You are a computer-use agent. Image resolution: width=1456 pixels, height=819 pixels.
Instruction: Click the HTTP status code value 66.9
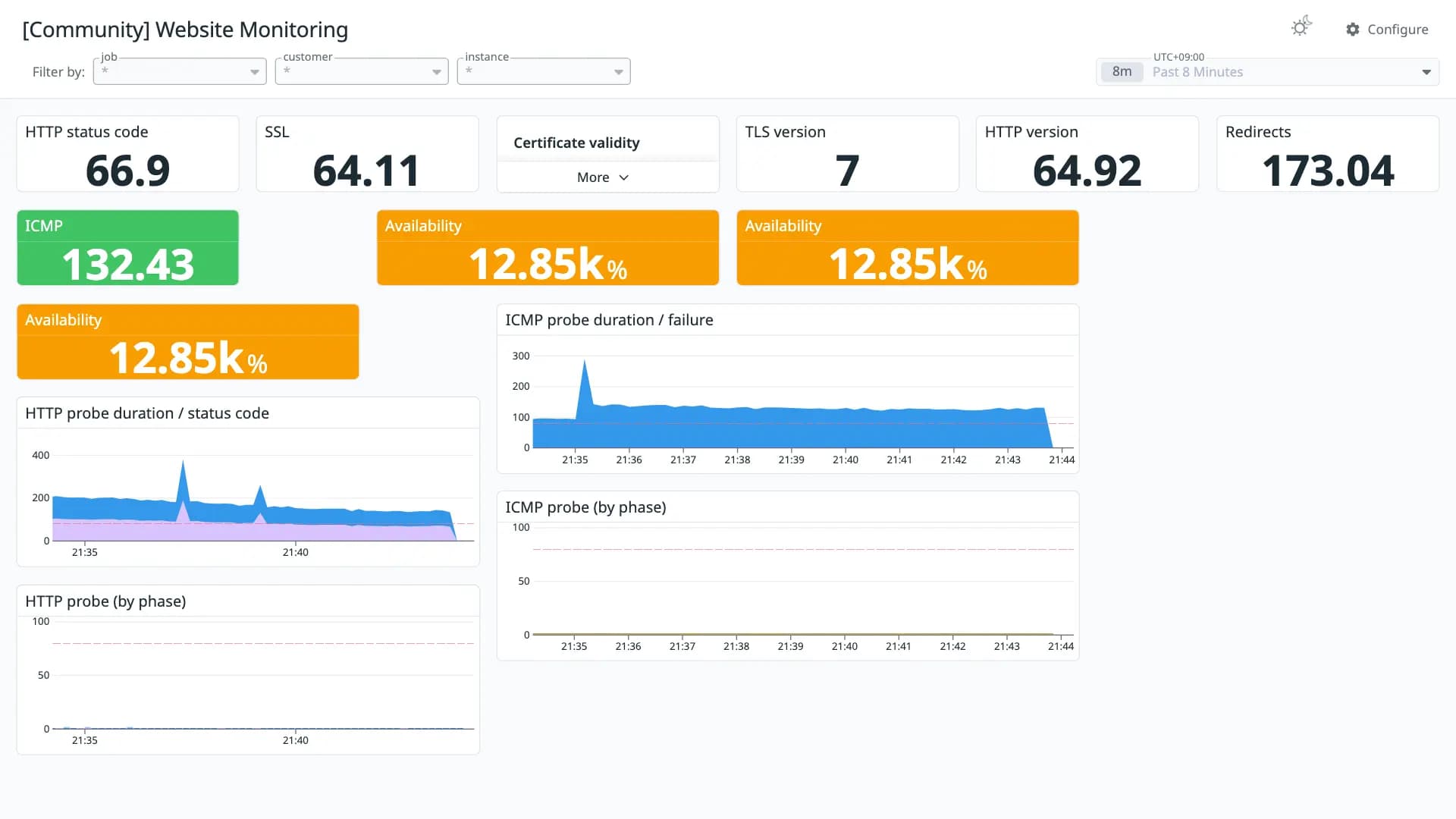pyautogui.click(x=127, y=171)
